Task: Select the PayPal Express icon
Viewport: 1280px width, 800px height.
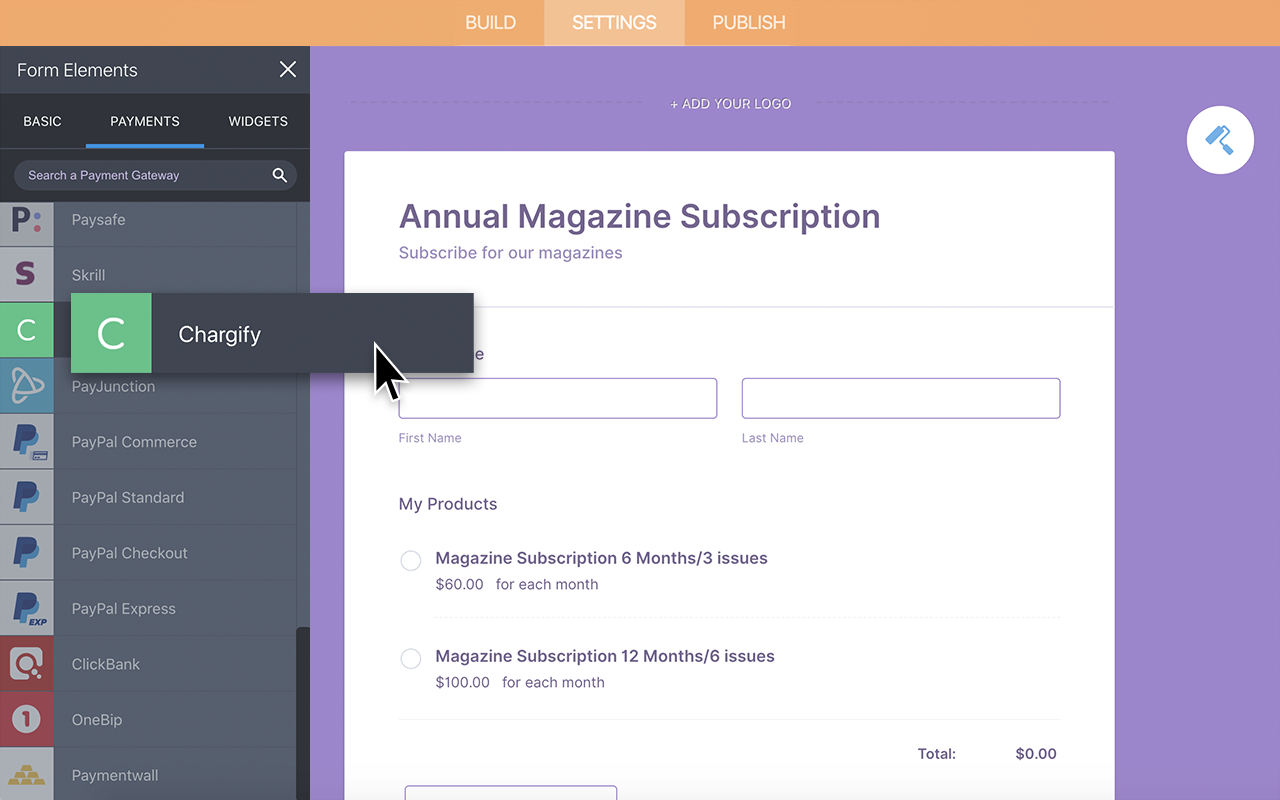Action: click(x=27, y=608)
